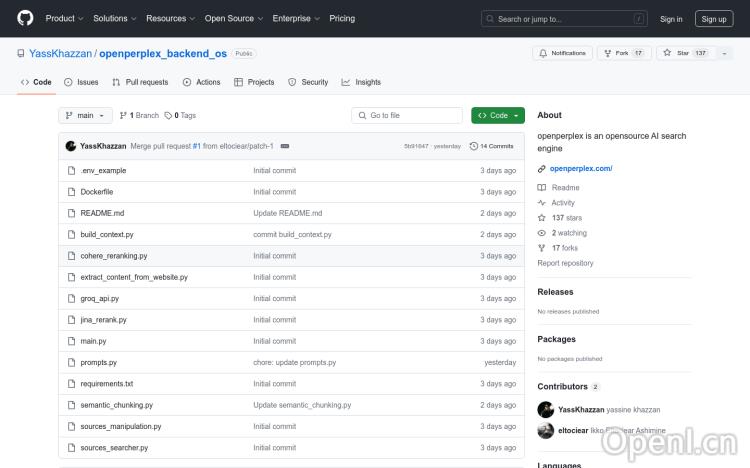
Task: Switch to the Issues tab
Action: [x=81, y=82]
